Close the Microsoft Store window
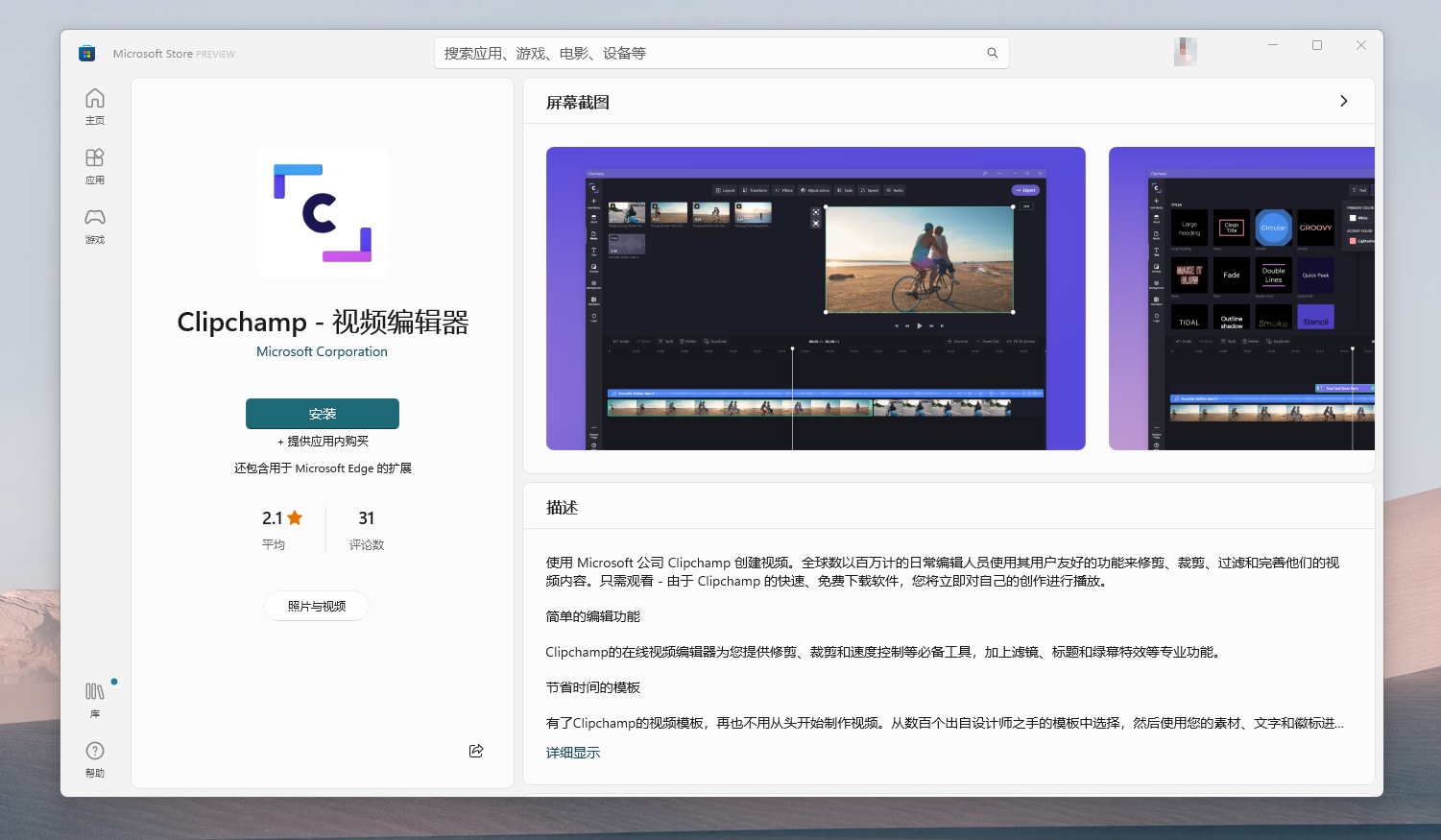 click(1361, 45)
